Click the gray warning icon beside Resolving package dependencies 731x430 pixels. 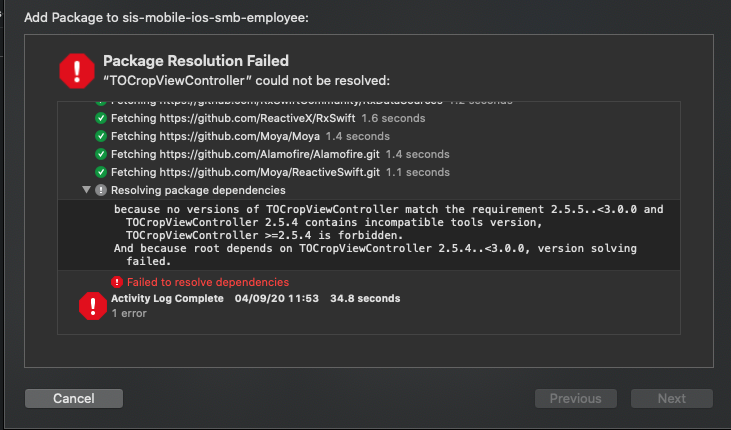101,190
